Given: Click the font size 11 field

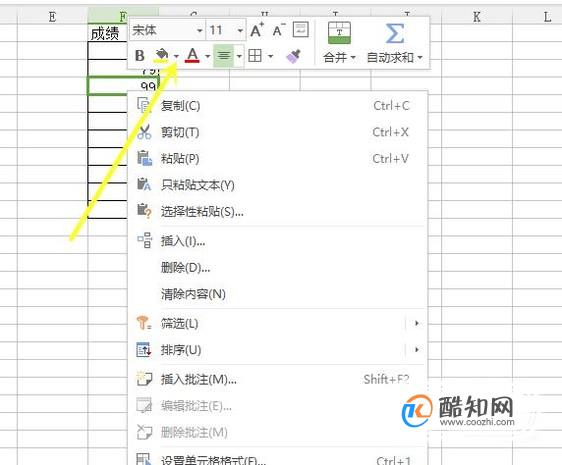Looking at the screenshot, I should pyautogui.click(x=226, y=30).
